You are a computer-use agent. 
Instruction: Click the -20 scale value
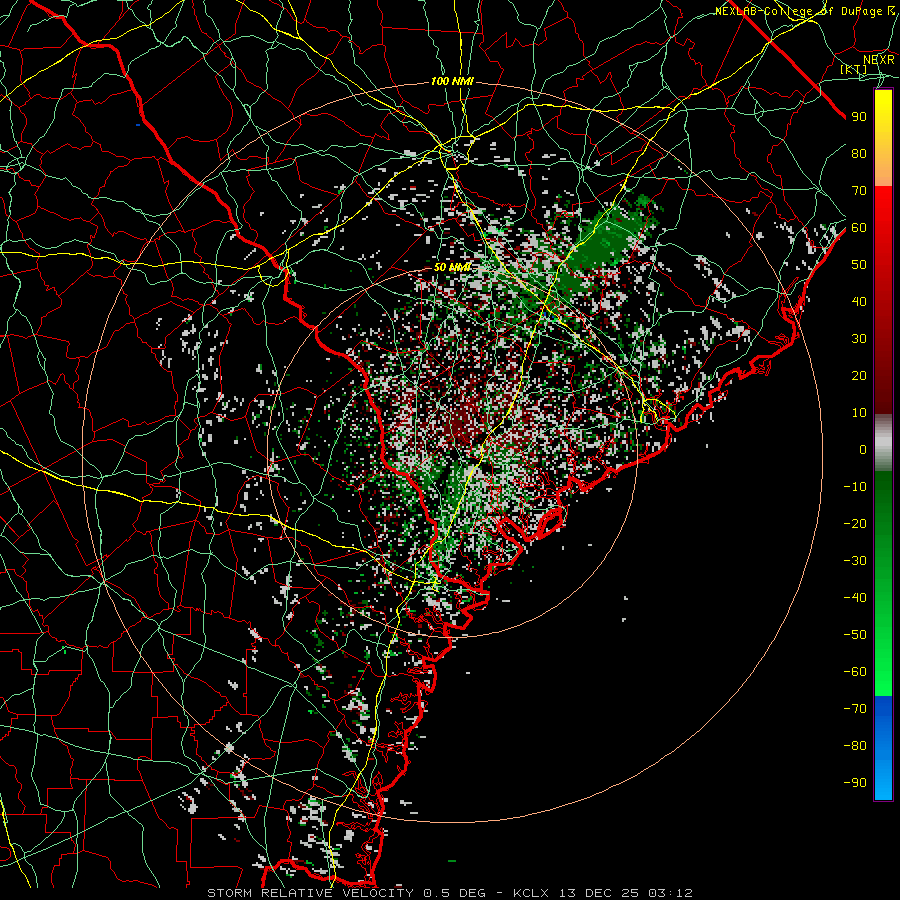(855, 523)
